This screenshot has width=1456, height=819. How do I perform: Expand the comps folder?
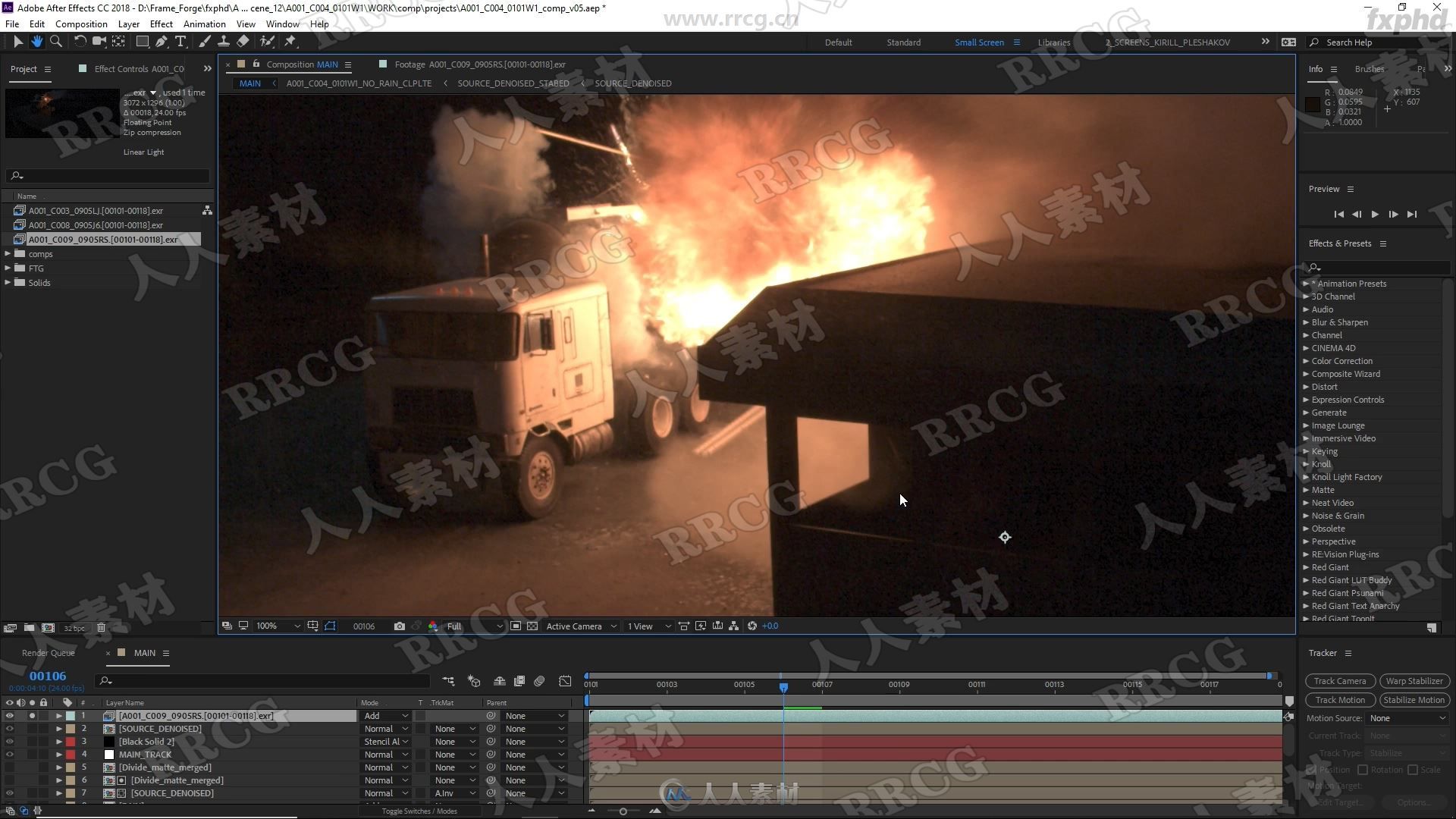[8, 254]
